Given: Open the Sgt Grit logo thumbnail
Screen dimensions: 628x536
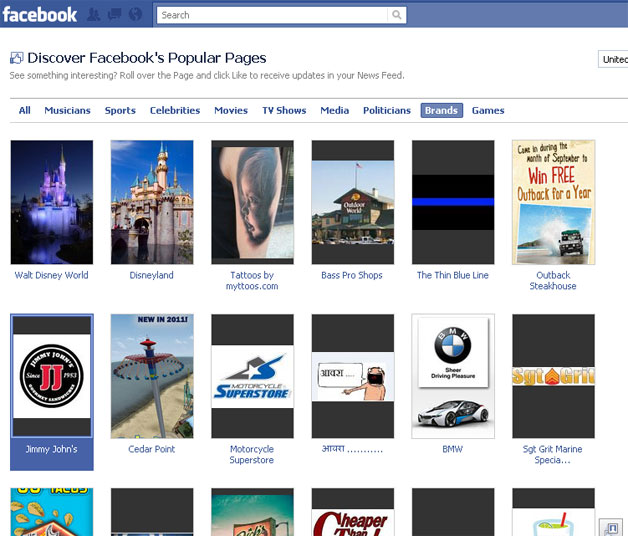Looking at the screenshot, I should pos(553,376).
